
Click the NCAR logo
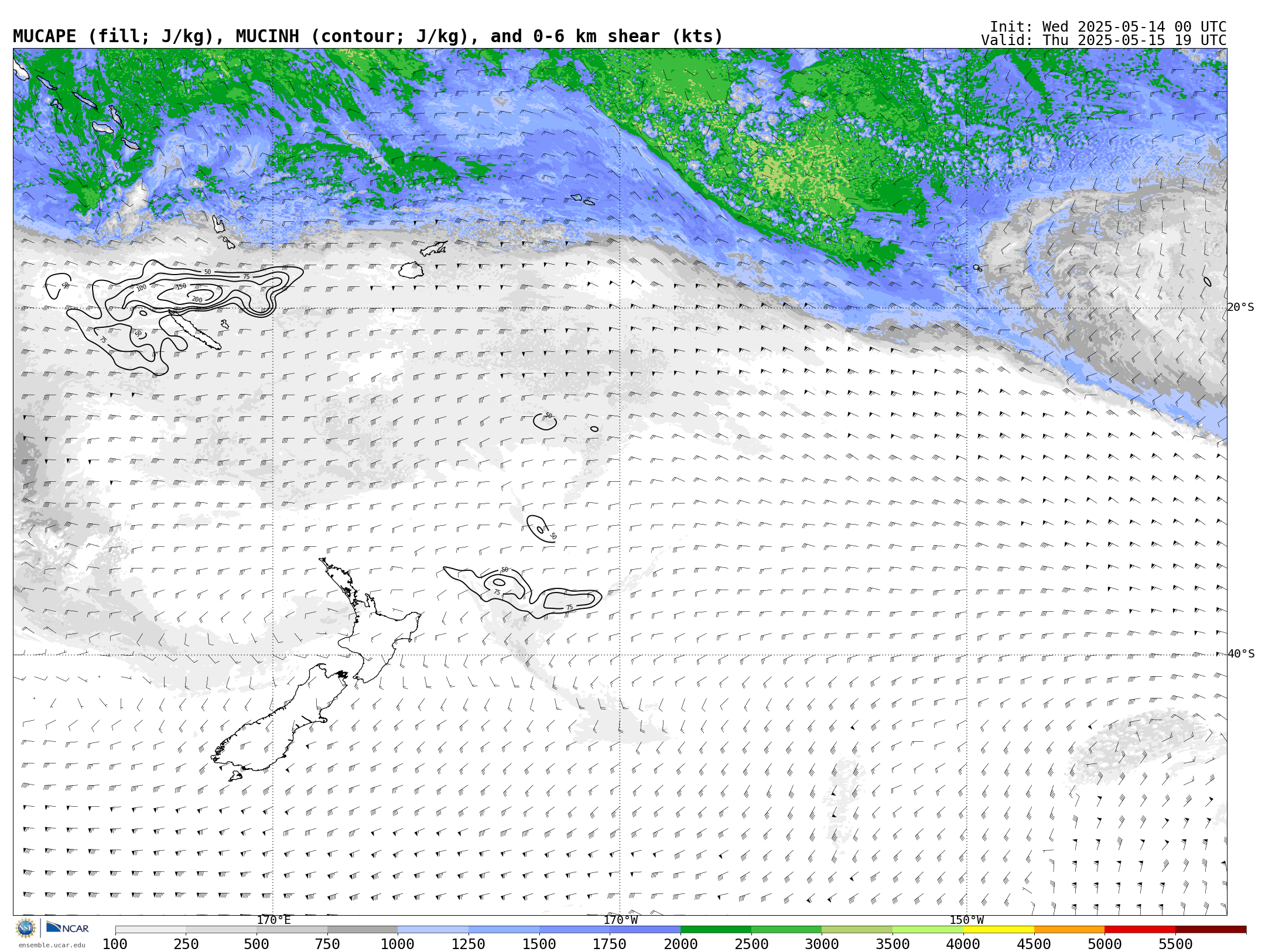[67, 928]
